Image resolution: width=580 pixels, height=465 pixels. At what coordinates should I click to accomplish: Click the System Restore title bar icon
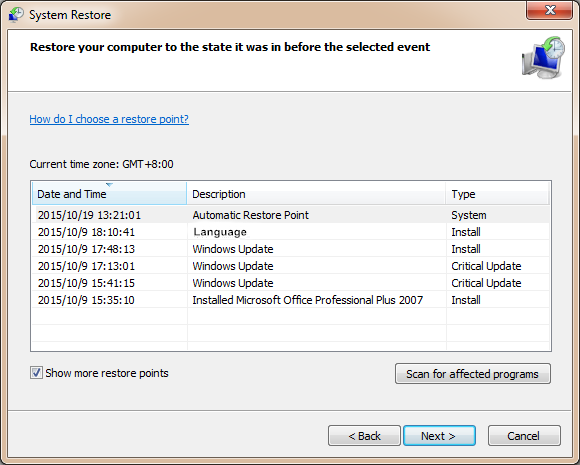point(16,14)
